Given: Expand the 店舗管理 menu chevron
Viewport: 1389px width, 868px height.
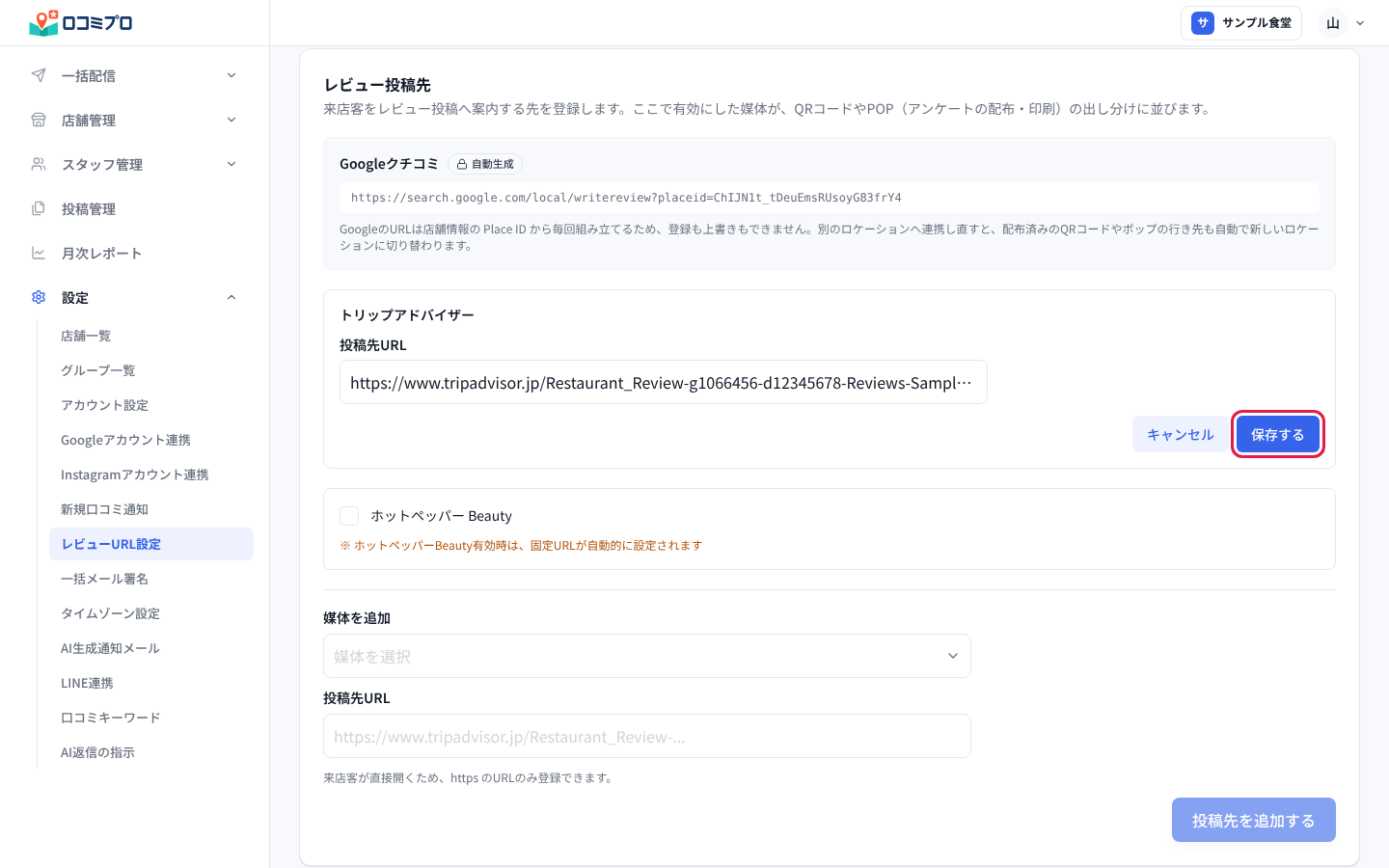Looking at the screenshot, I should [x=231, y=120].
